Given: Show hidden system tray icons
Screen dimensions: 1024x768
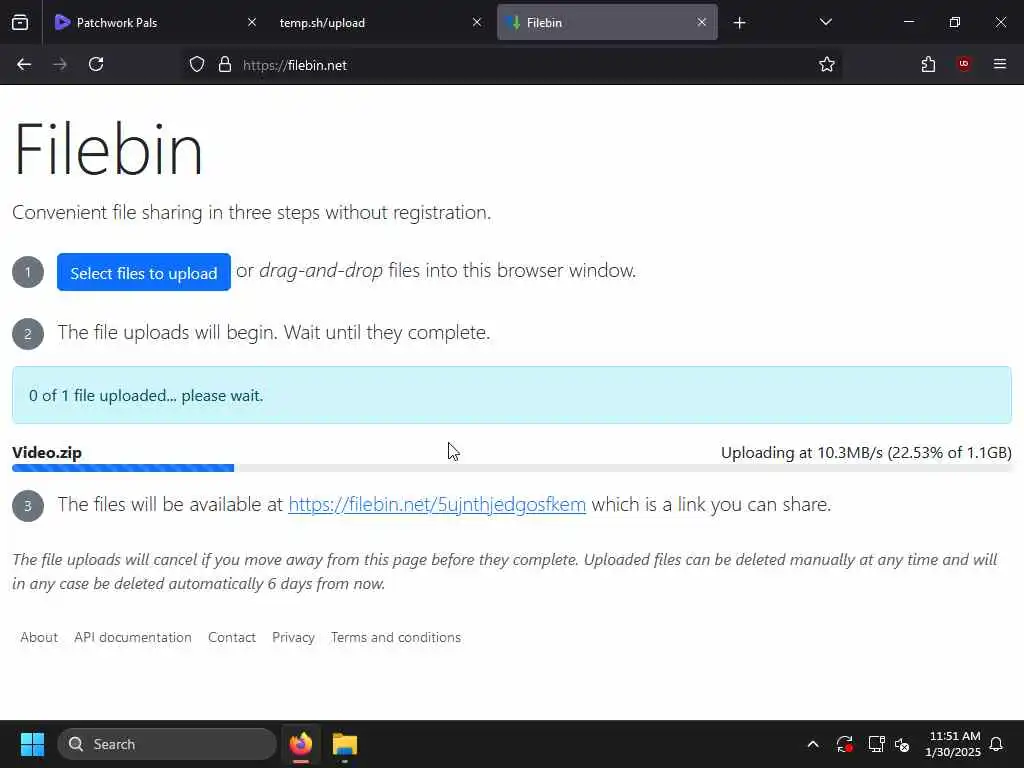Looking at the screenshot, I should [813, 744].
